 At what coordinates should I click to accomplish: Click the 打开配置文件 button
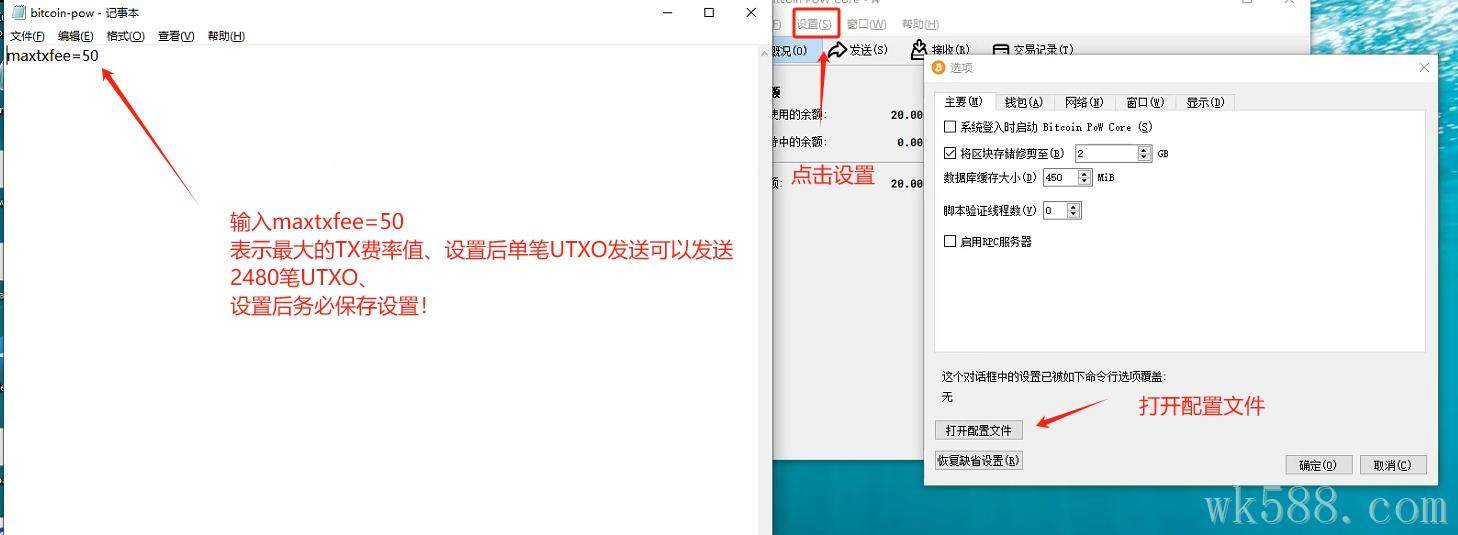979,431
